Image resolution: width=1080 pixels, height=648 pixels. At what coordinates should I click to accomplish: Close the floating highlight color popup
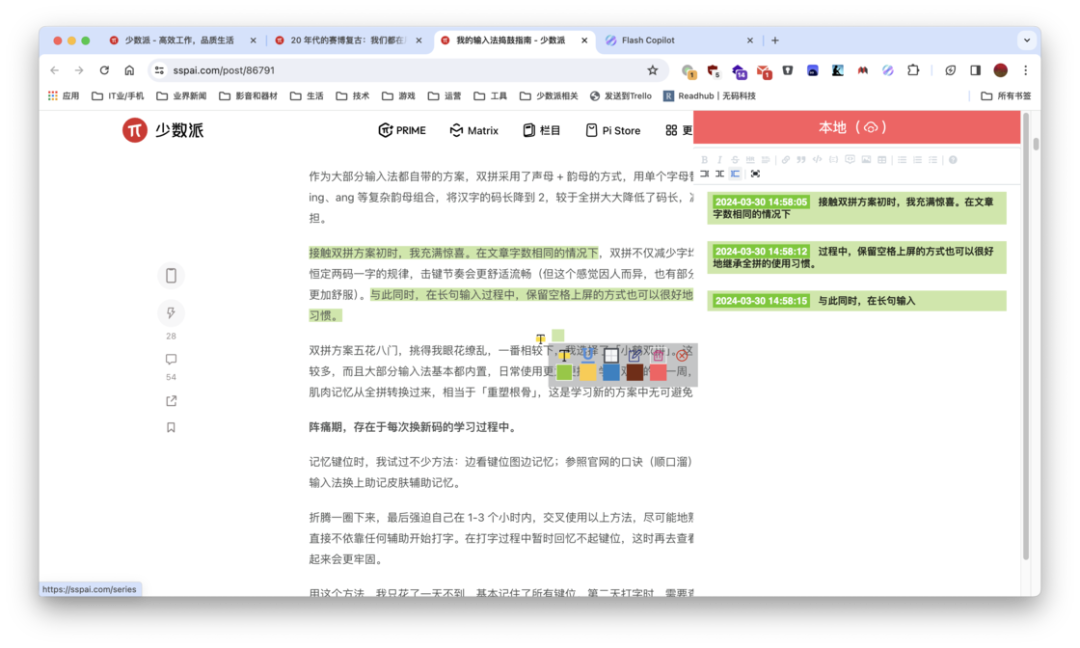682,355
